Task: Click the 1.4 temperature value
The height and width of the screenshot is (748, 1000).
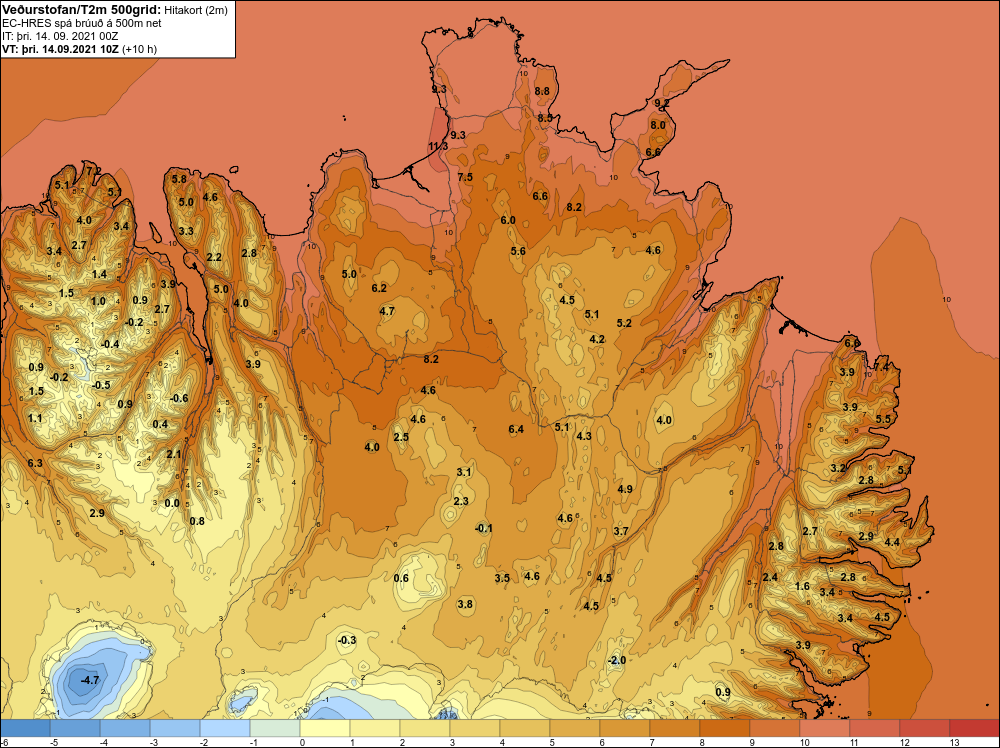Action: (99, 274)
